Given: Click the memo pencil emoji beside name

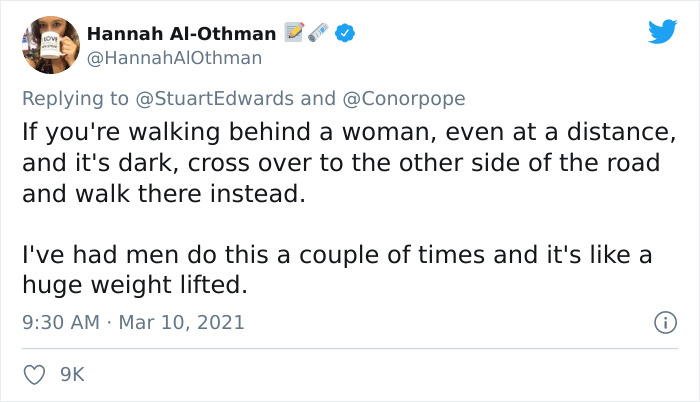Looking at the screenshot, I should pyautogui.click(x=295, y=33).
